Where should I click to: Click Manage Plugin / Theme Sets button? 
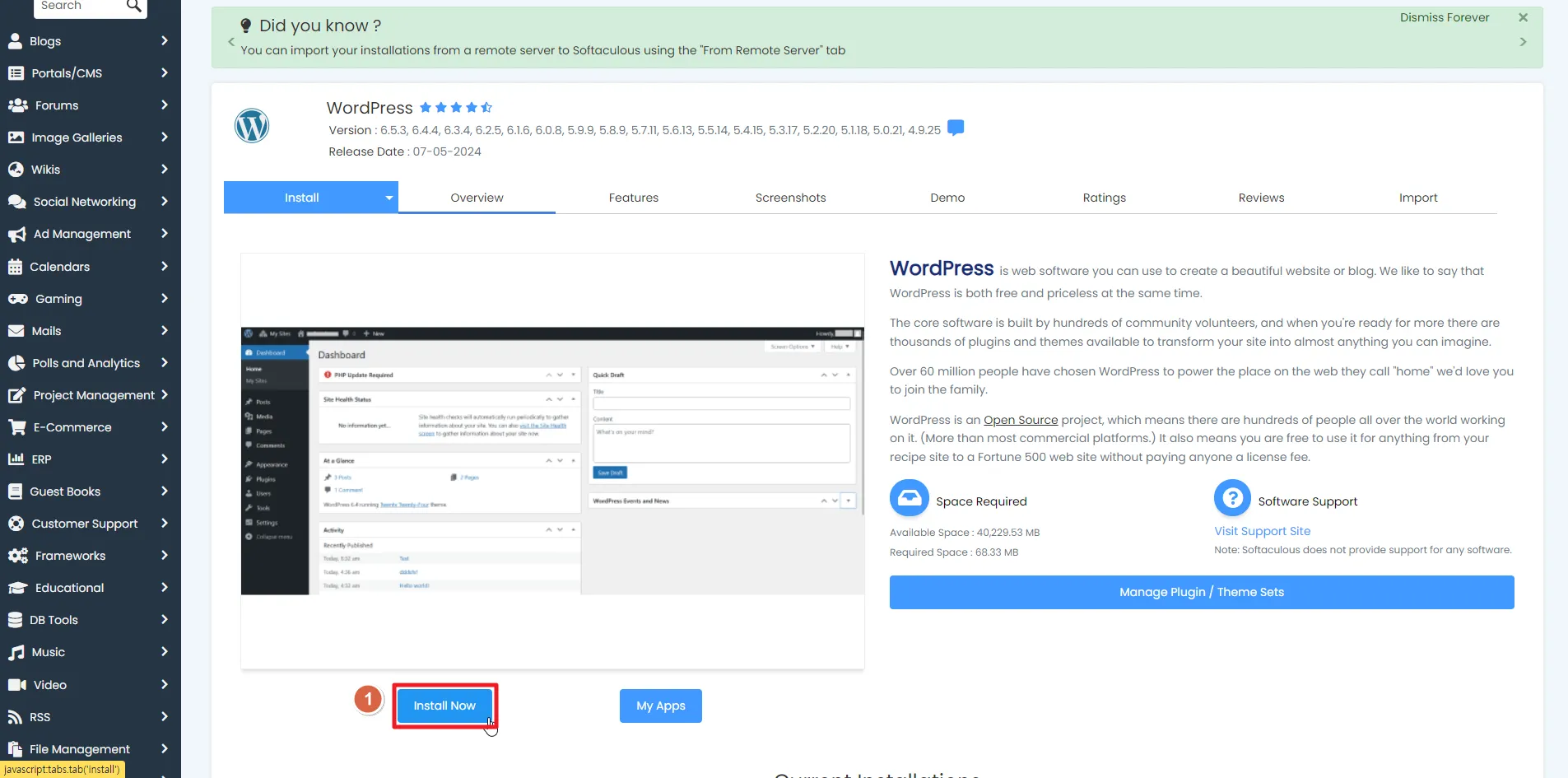(1202, 592)
